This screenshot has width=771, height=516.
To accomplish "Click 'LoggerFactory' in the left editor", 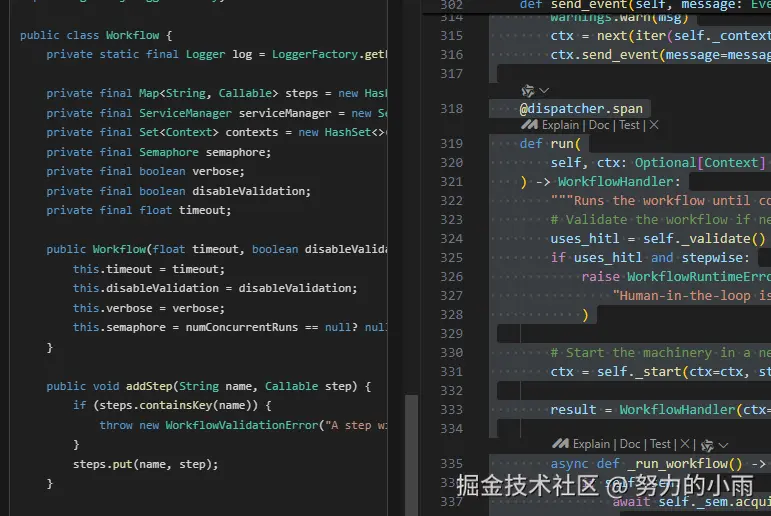I will pyautogui.click(x=315, y=54).
